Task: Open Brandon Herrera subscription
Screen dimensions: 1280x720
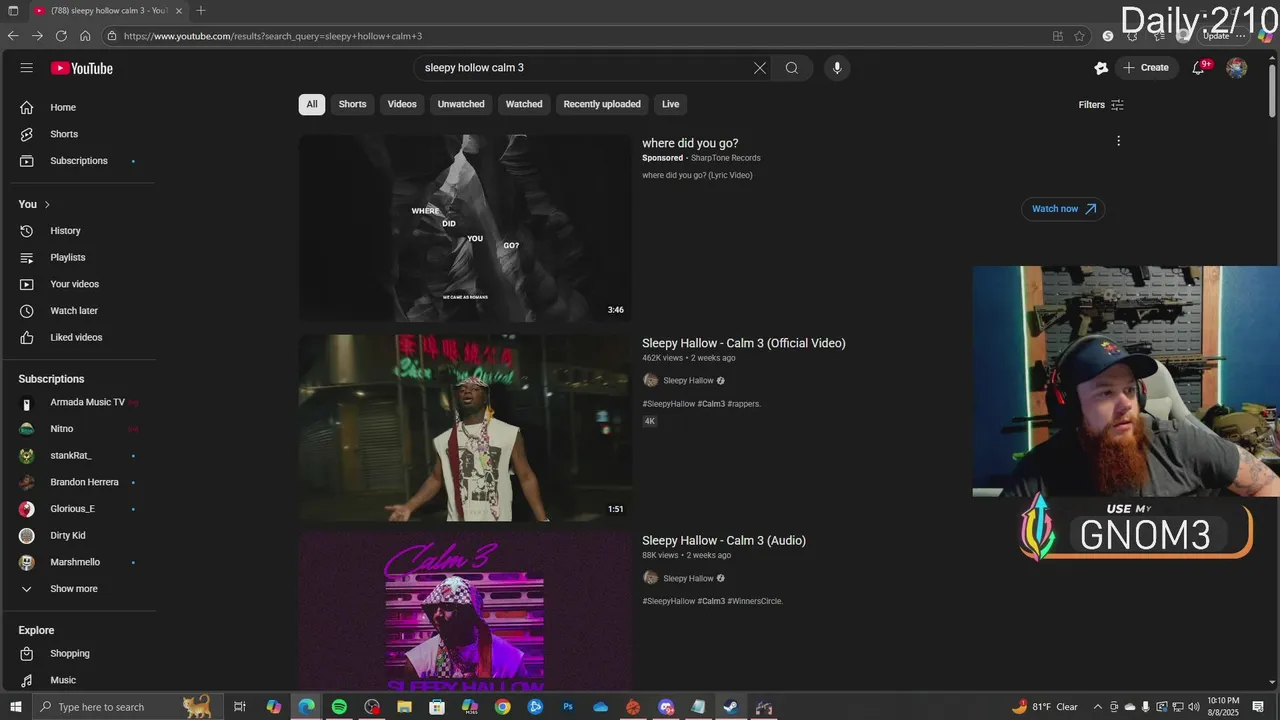Action: pos(84,482)
